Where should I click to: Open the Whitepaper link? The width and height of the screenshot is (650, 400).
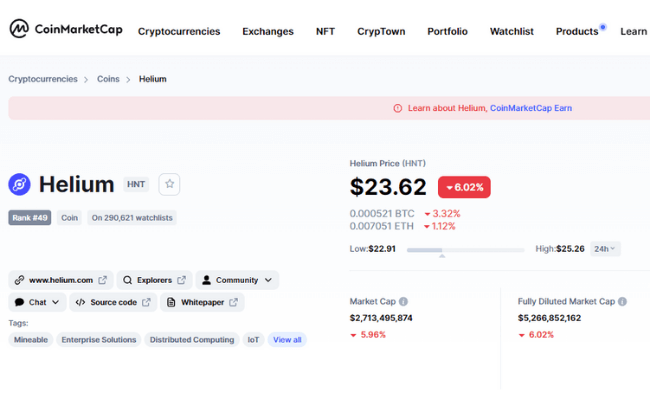point(202,302)
